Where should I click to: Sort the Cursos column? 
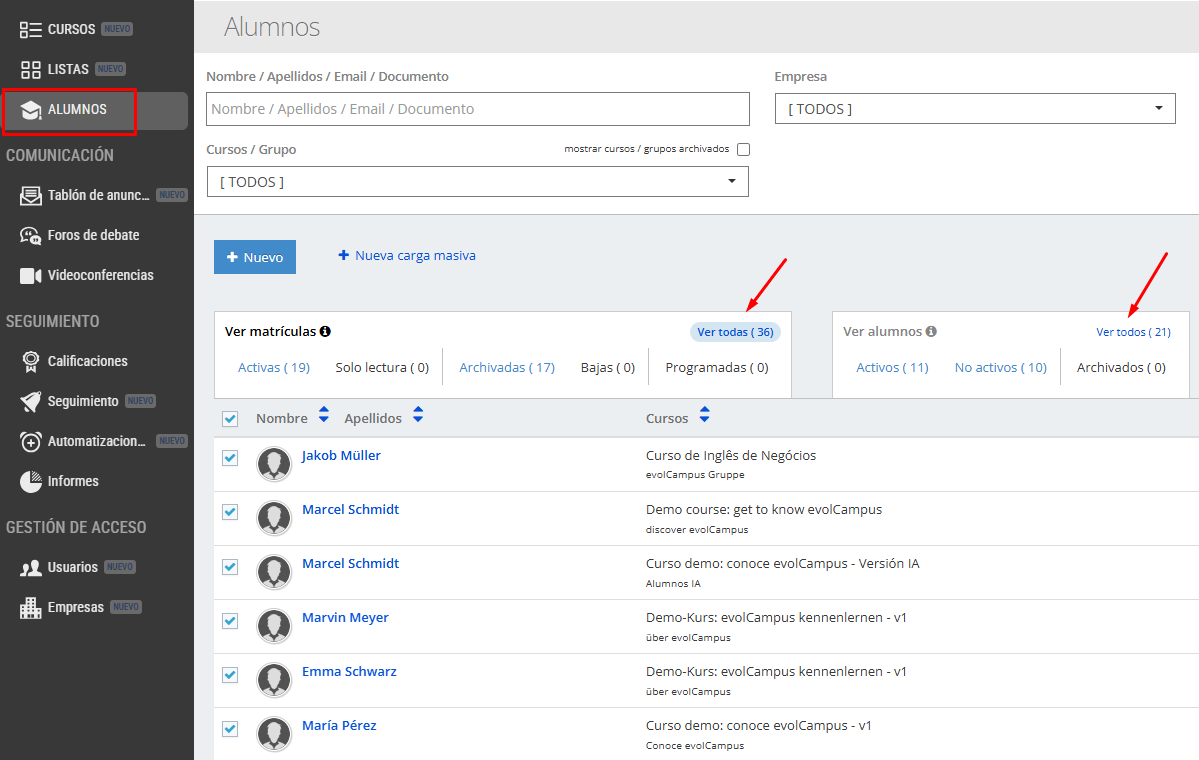tap(705, 414)
